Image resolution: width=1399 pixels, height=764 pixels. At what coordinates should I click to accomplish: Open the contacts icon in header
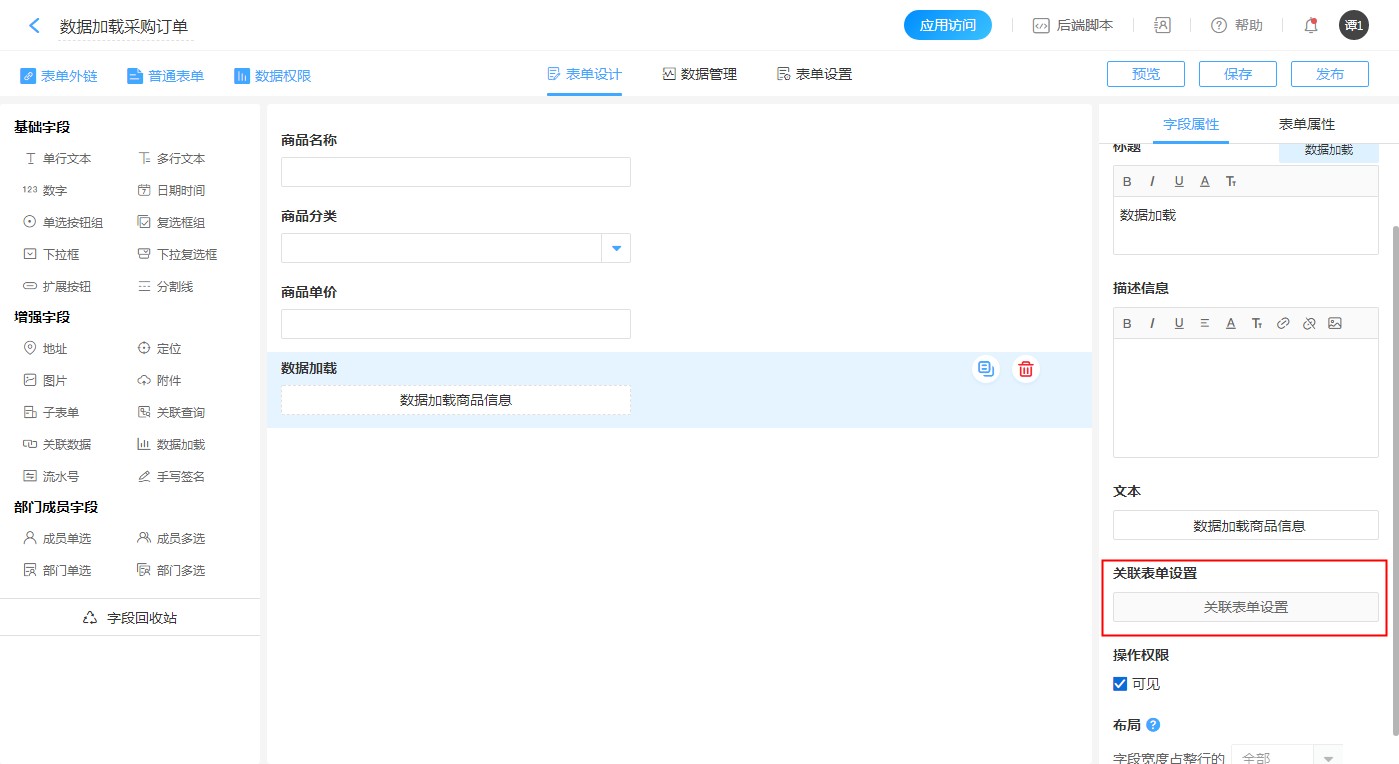point(1162,26)
